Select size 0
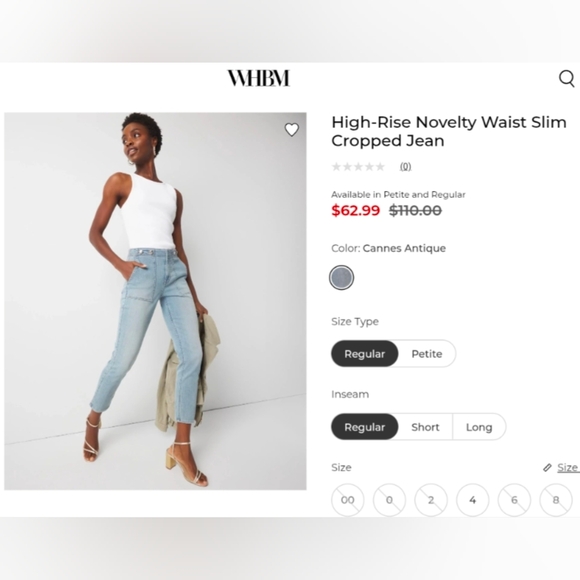Screen dimensions: 580x580 coord(389,500)
